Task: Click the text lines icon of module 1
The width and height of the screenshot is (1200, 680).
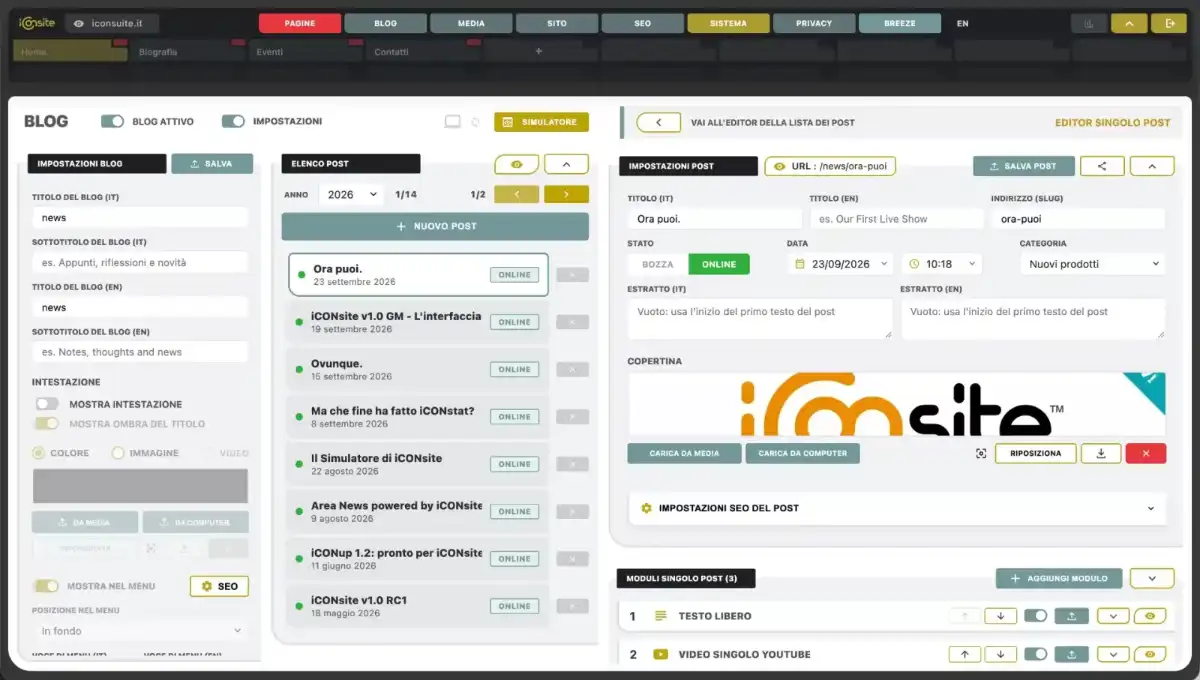Action: click(x=660, y=616)
